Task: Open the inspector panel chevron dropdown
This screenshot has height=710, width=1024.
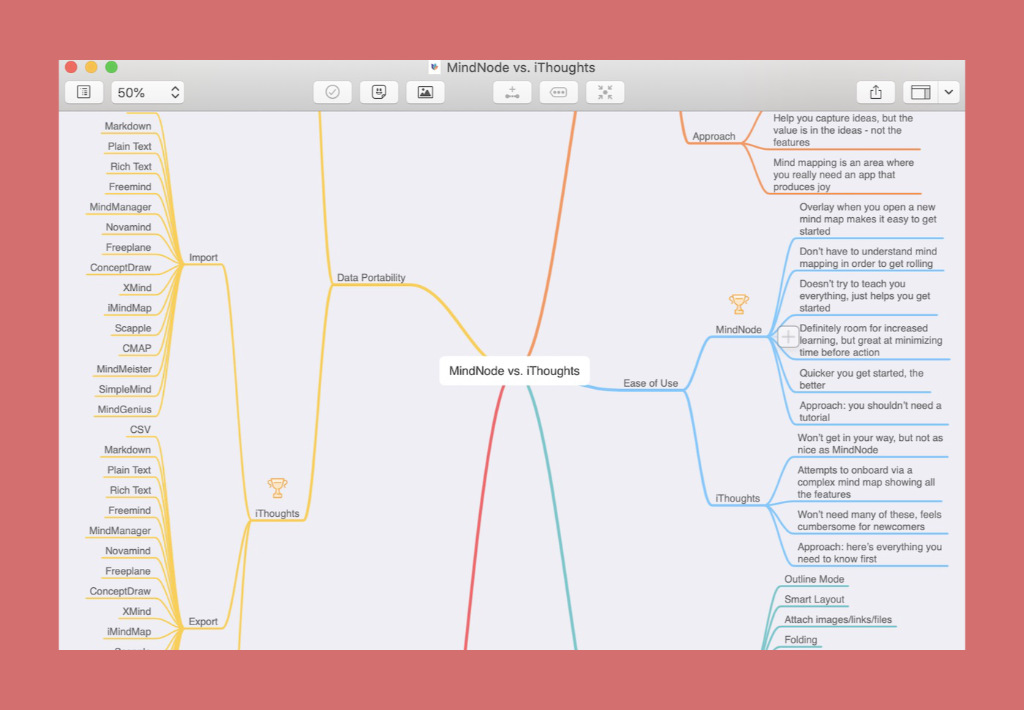Action: (x=949, y=92)
